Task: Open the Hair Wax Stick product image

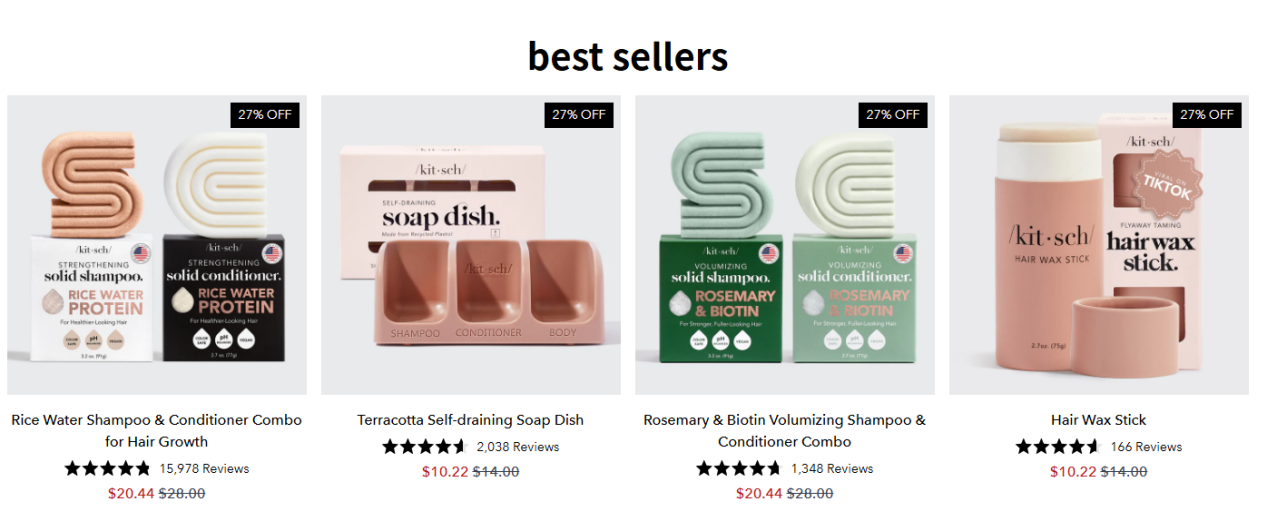Action: tap(1099, 245)
